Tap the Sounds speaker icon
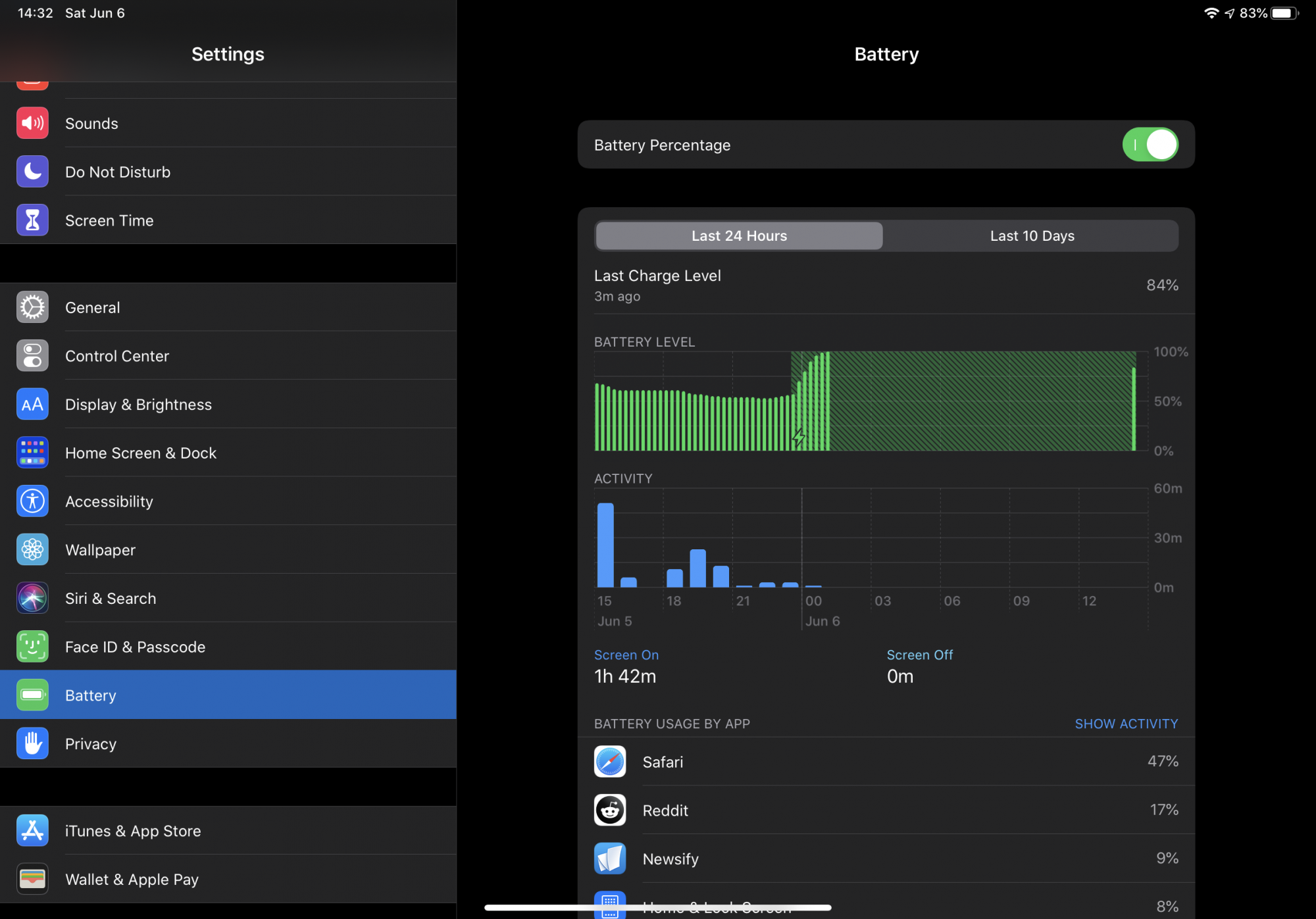The height and width of the screenshot is (919, 1316). (32, 123)
